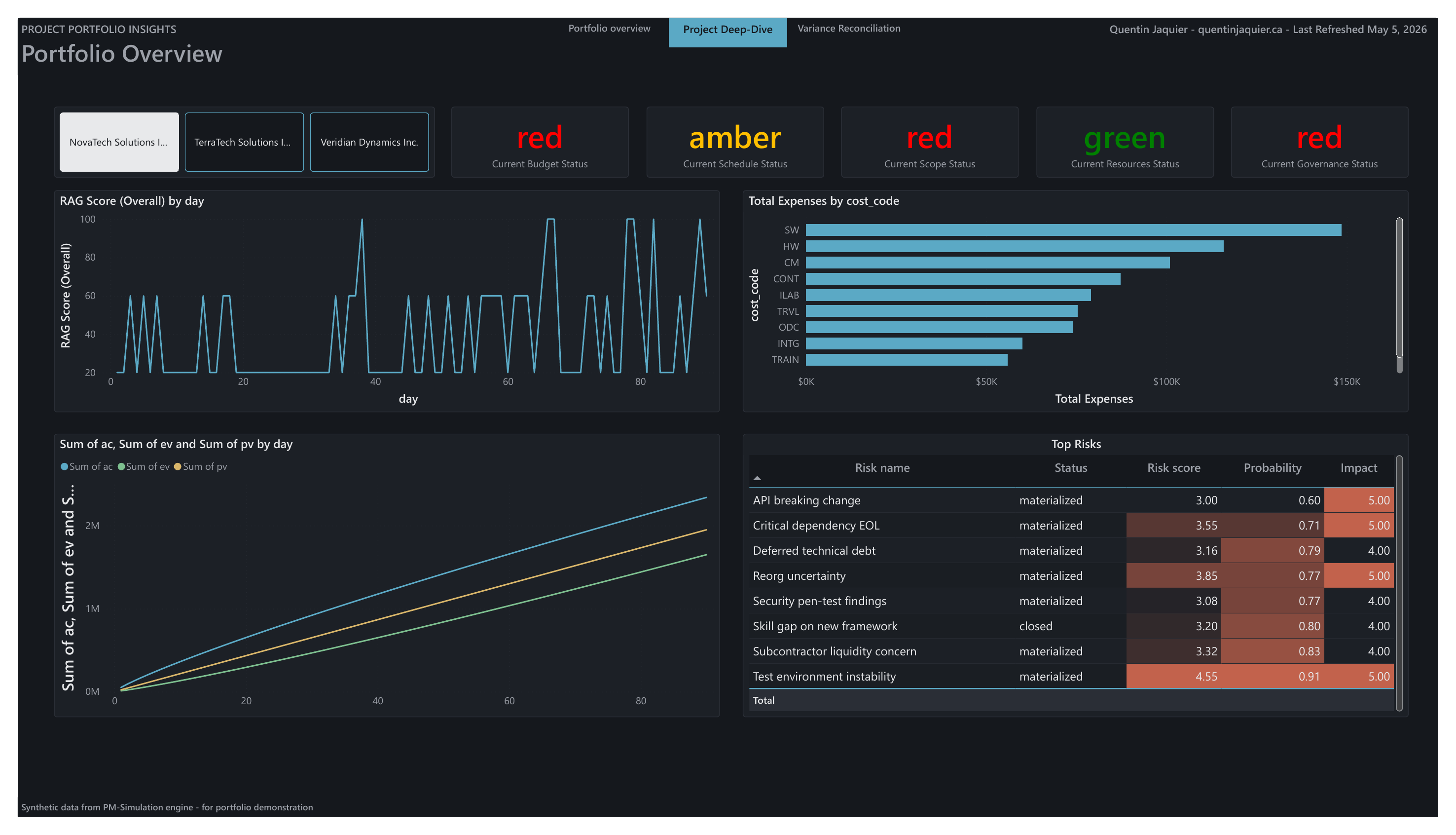Sort by Risk name column header
Image resolution: width=1456 pixels, height=835 pixels.
[x=882, y=467]
